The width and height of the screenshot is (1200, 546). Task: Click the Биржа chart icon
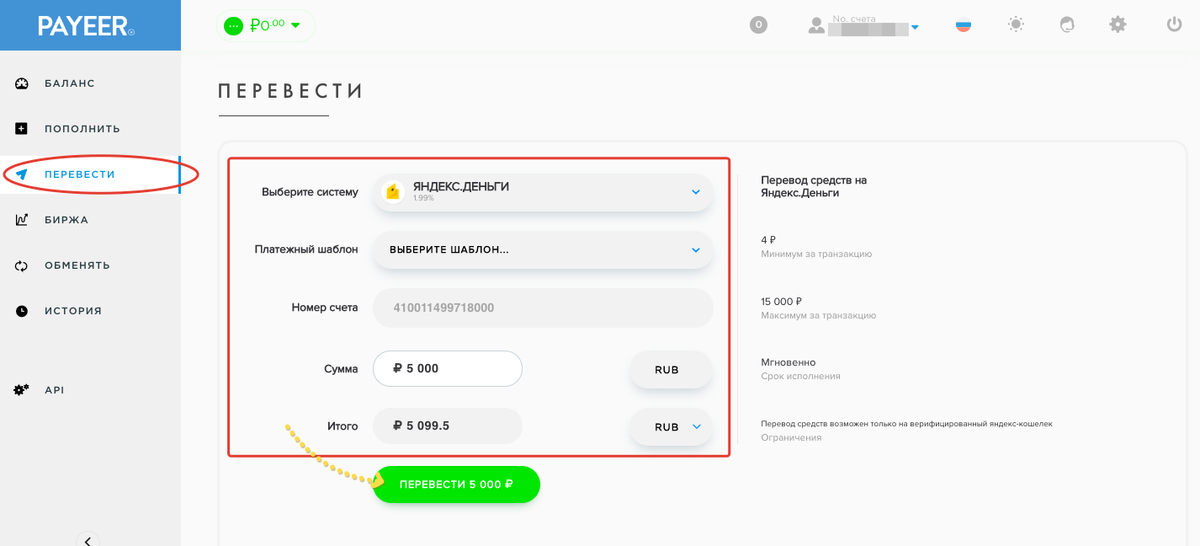[x=21, y=220]
